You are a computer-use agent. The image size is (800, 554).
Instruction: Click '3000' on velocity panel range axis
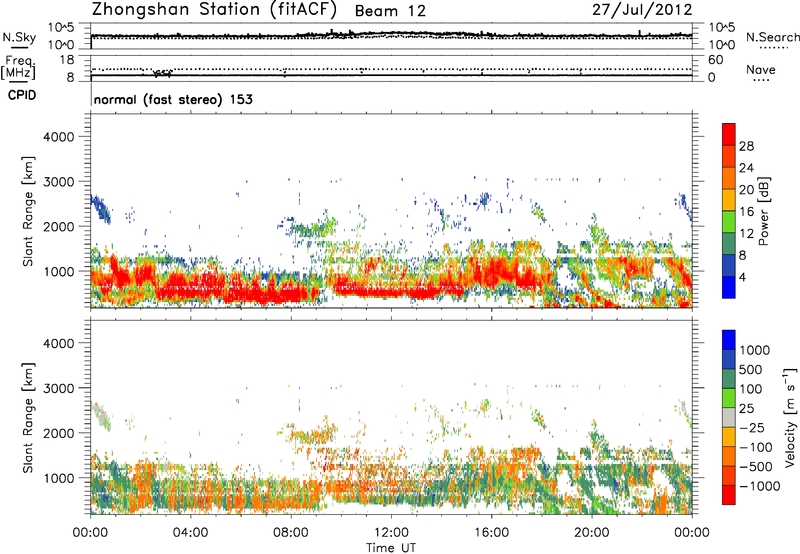pyautogui.click(x=58, y=388)
